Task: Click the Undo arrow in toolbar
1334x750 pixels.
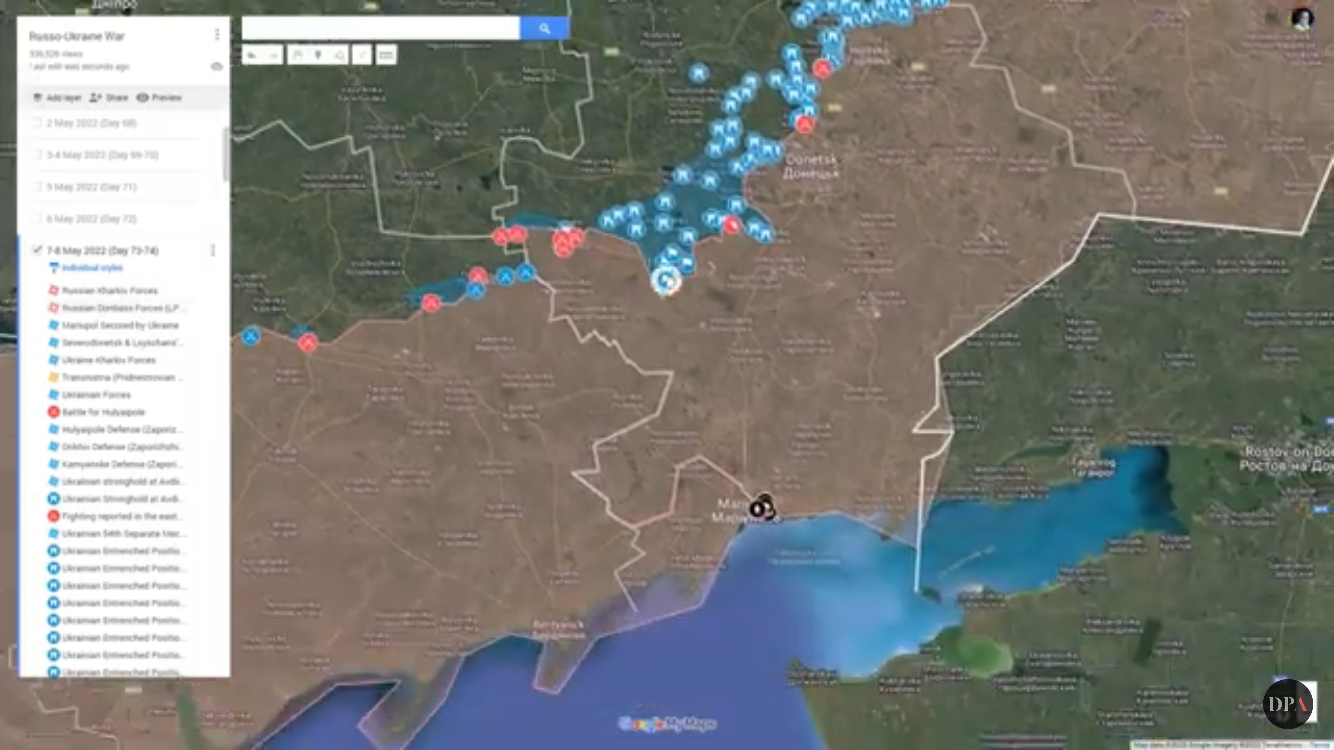Action: pyautogui.click(x=251, y=55)
